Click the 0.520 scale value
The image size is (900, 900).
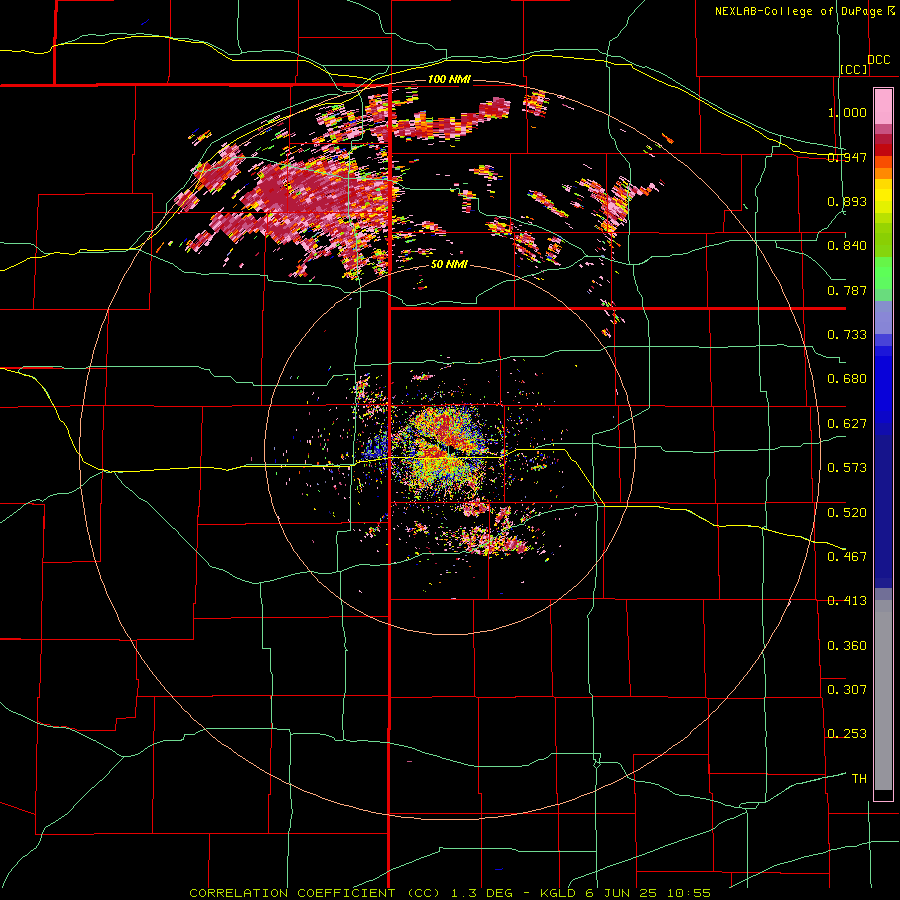pyautogui.click(x=847, y=513)
